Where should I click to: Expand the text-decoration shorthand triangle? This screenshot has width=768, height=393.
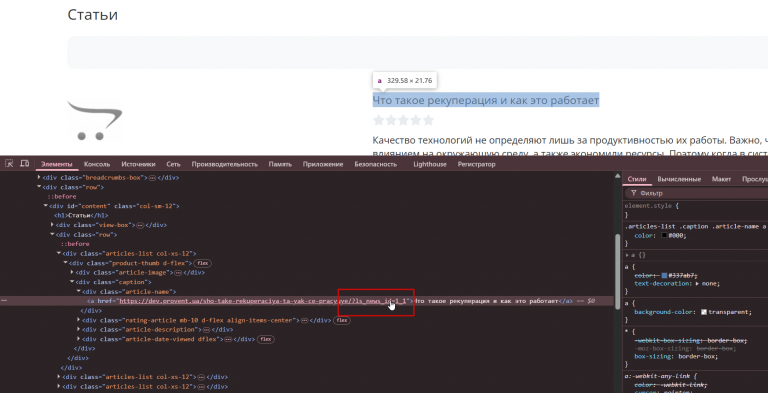697,283
